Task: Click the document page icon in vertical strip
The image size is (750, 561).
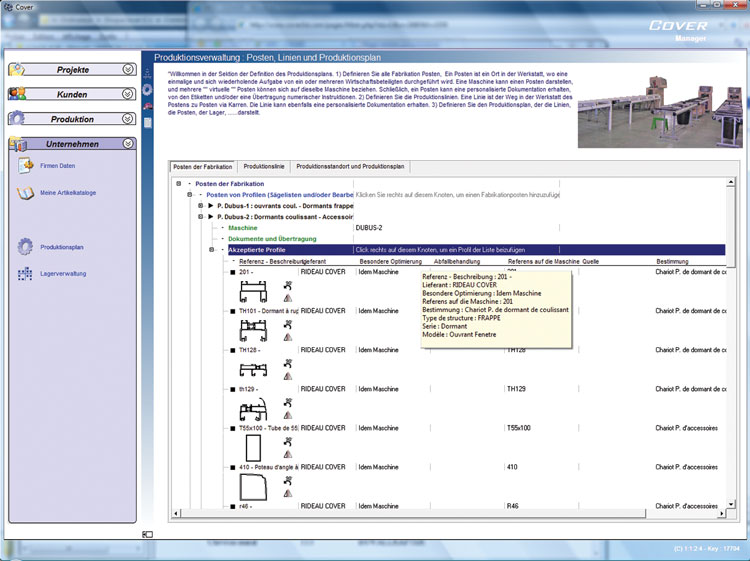Action: pyautogui.click(x=148, y=123)
